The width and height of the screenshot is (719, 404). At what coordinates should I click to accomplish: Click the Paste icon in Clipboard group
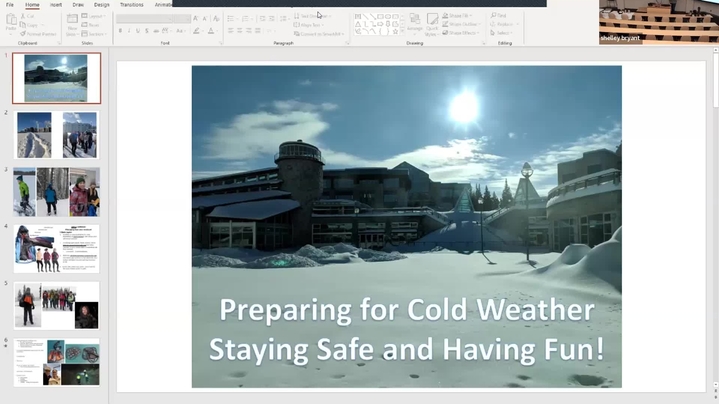[11, 23]
